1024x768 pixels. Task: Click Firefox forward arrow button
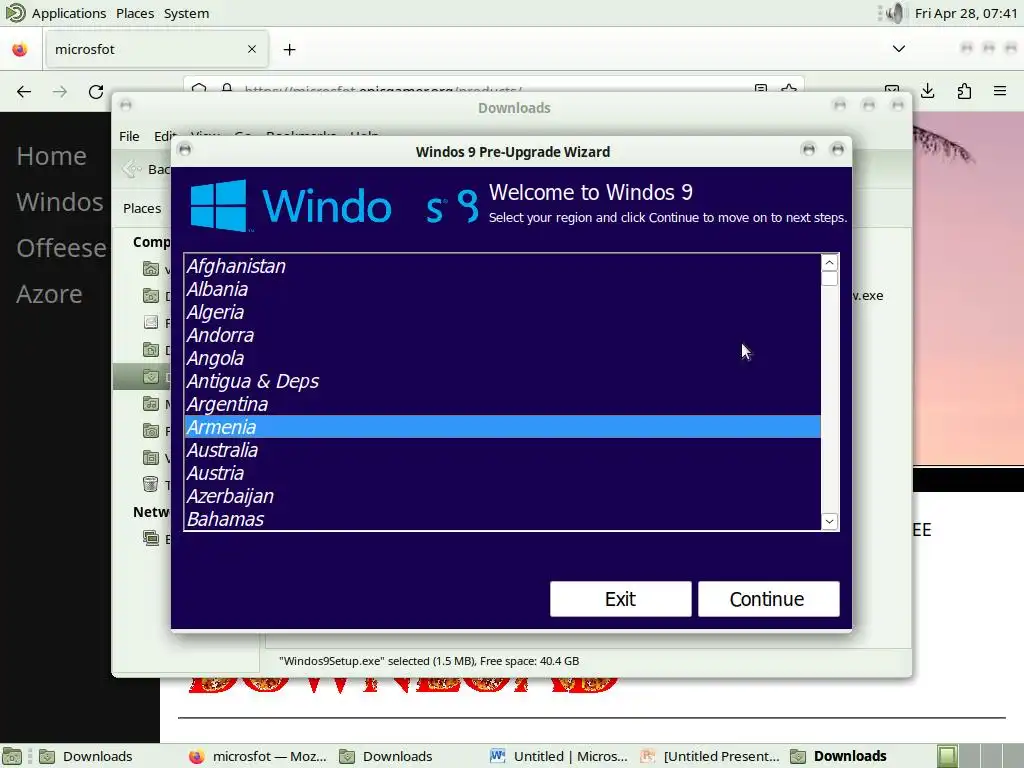click(x=60, y=91)
